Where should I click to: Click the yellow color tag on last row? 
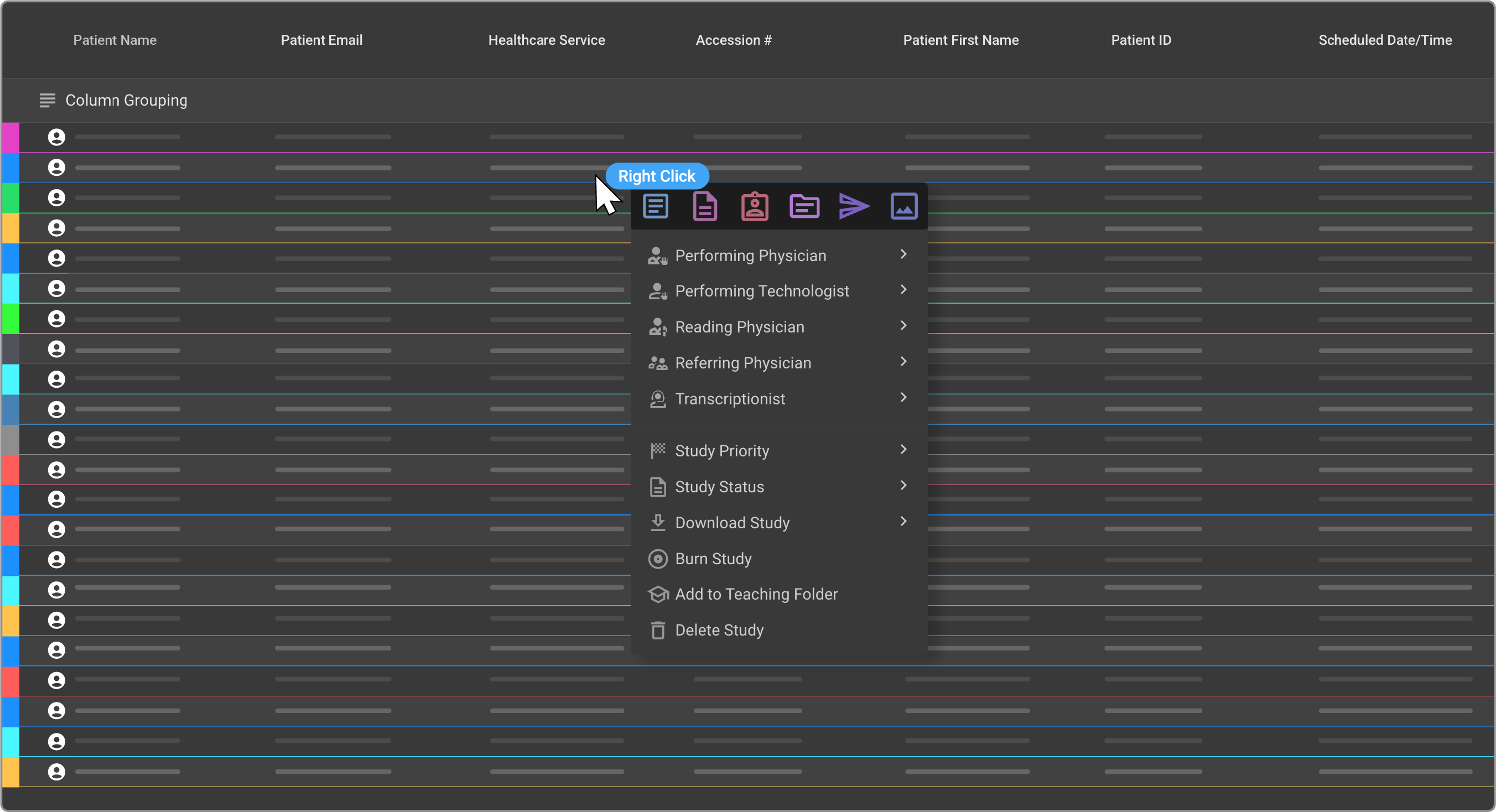11,772
